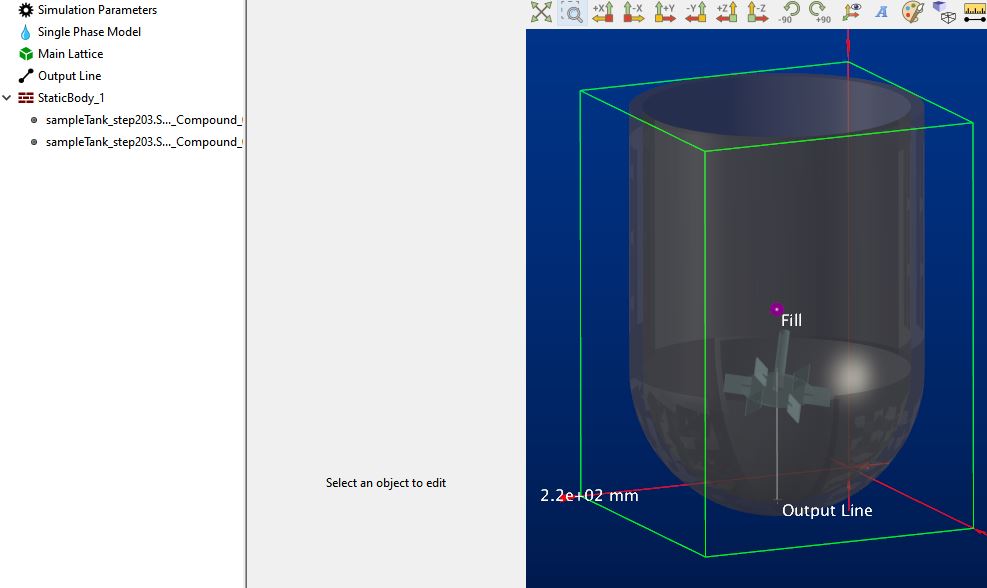Rotate the view by +90 degrees
This screenshot has width=987, height=588.
pos(820,11)
